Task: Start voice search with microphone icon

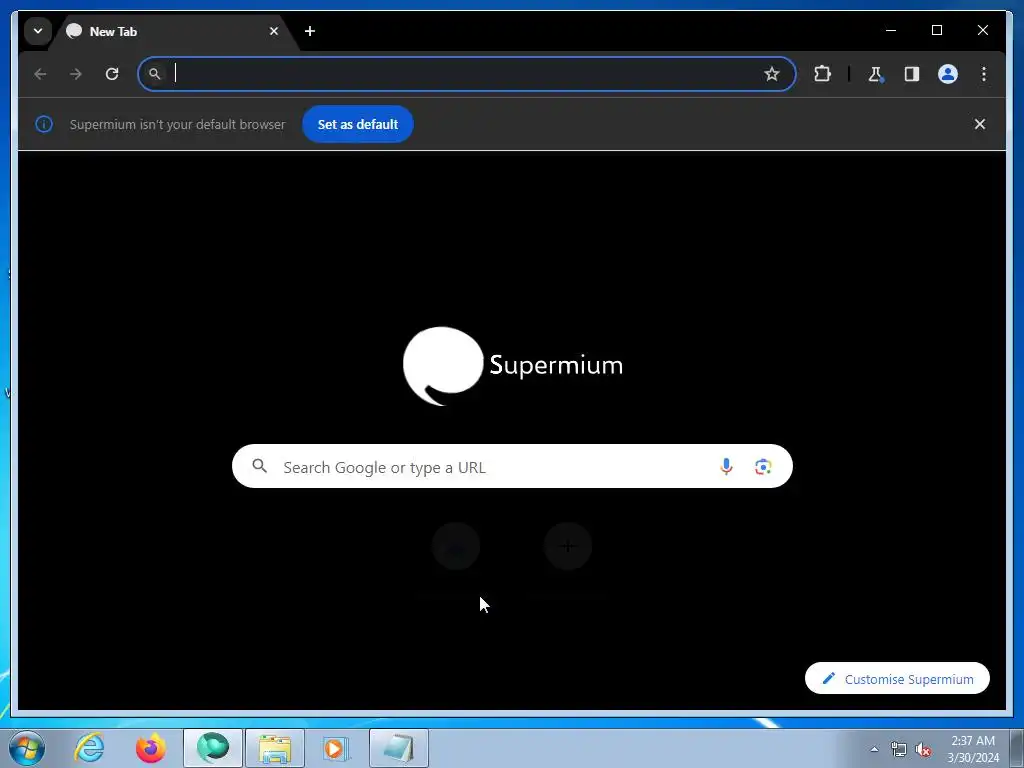Action: [726, 466]
